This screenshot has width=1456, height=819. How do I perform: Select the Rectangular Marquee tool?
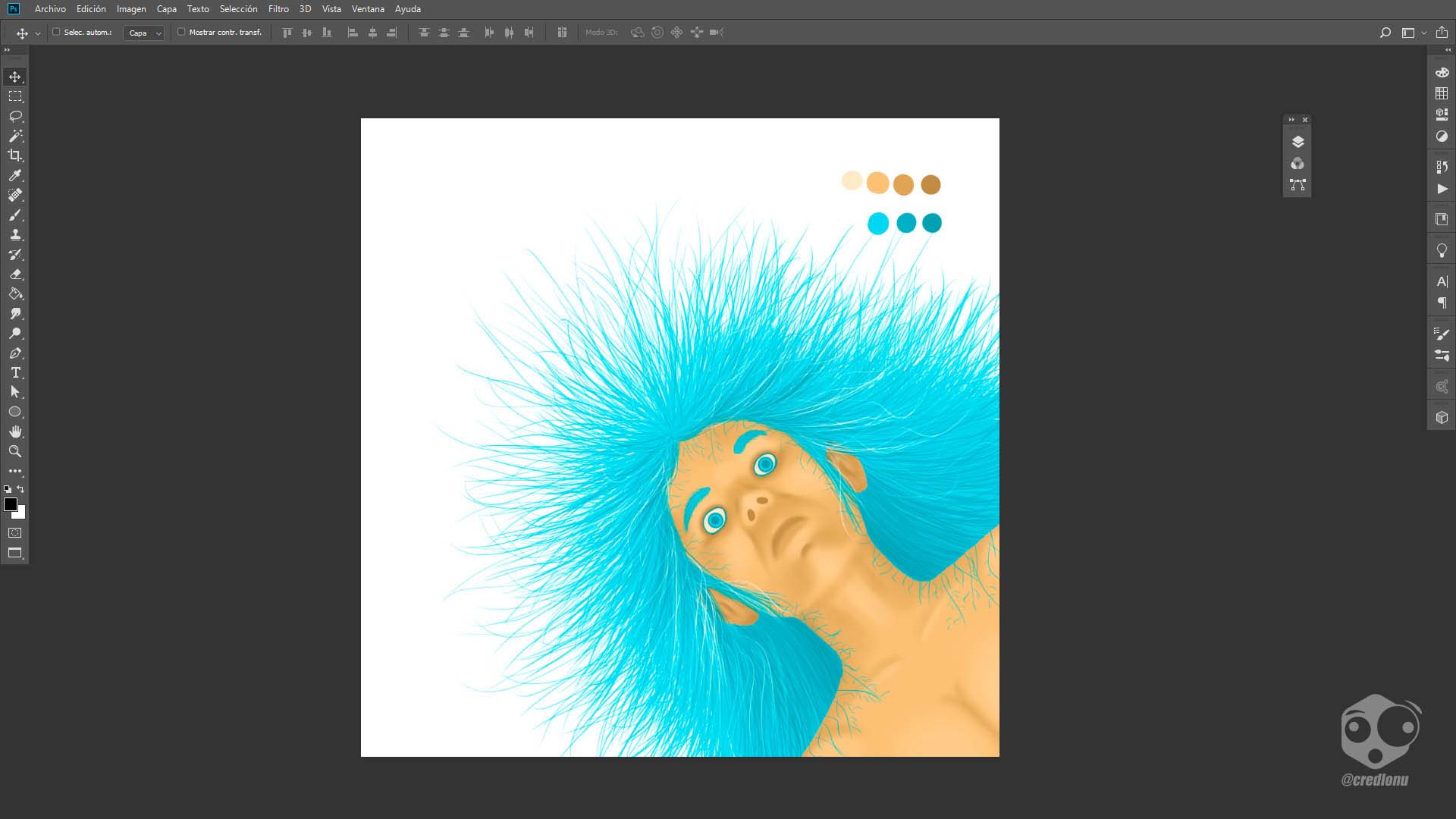click(x=15, y=96)
